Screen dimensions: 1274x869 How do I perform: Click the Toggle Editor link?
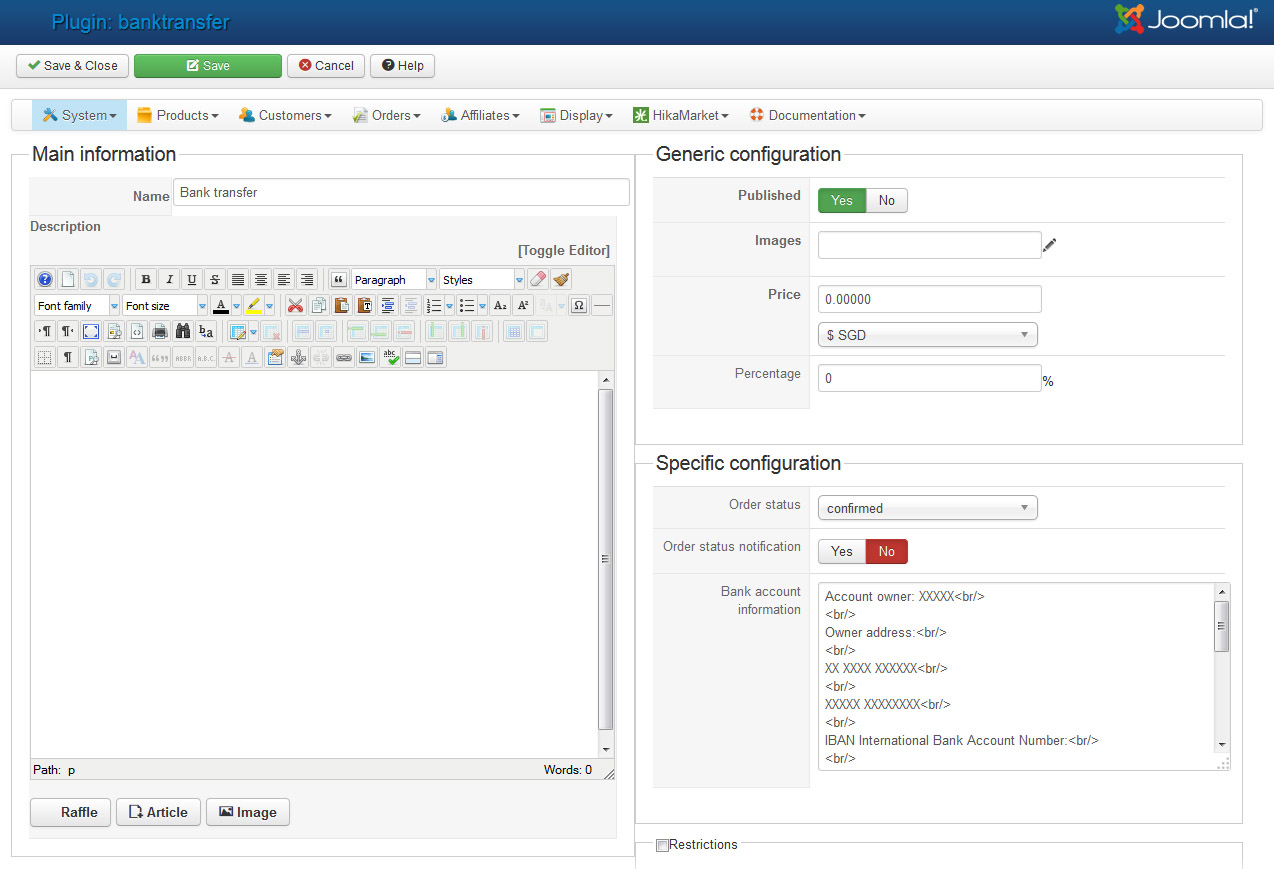(563, 251)
